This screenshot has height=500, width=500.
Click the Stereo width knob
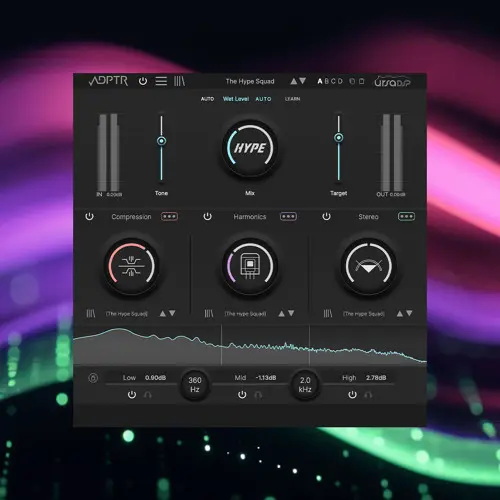[368, 266]
